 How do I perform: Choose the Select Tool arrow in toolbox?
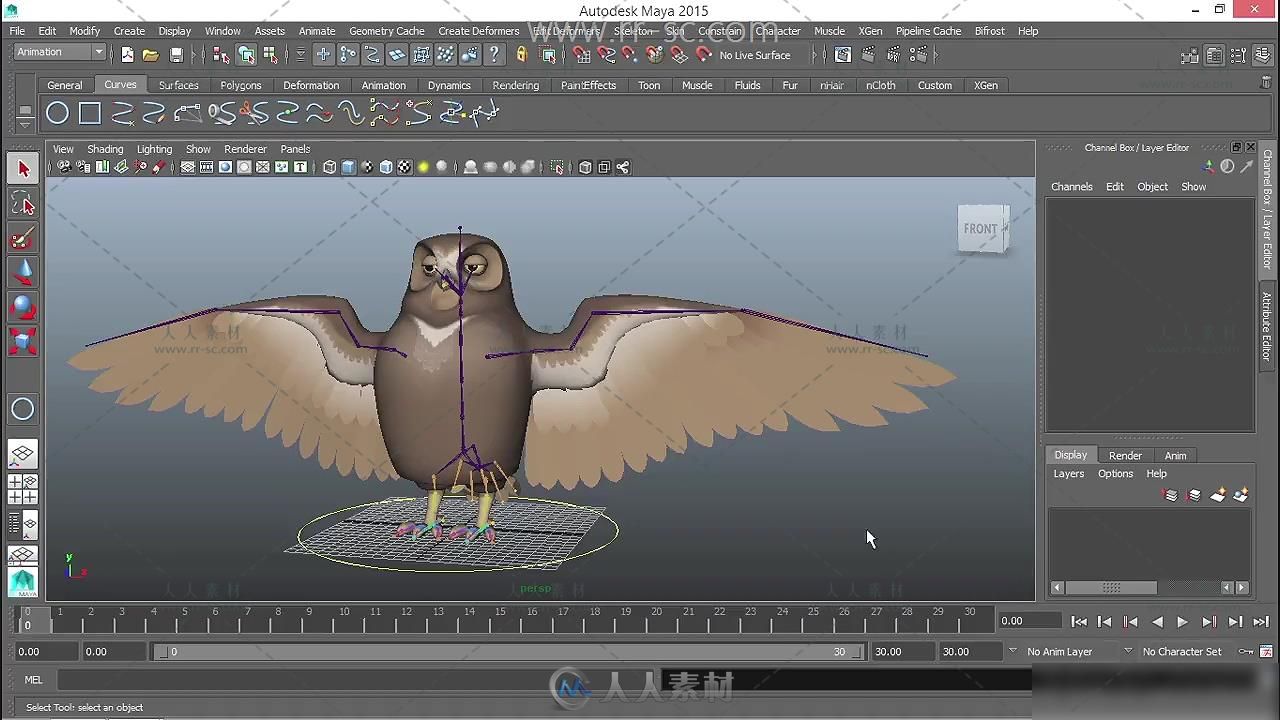[x=23, y=169]
